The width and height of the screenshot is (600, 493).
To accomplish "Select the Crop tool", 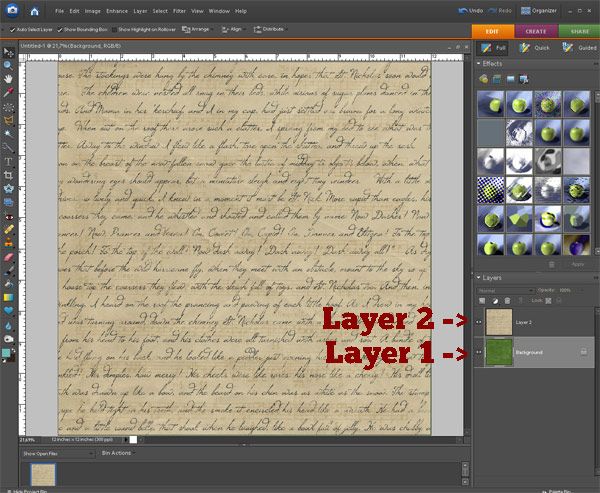I will [x=8, y=175].
